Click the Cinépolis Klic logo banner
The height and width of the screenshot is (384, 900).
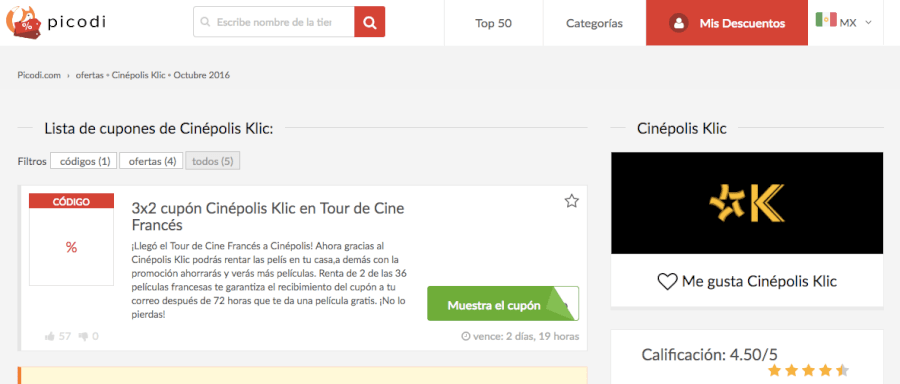[x=747, y=203]
